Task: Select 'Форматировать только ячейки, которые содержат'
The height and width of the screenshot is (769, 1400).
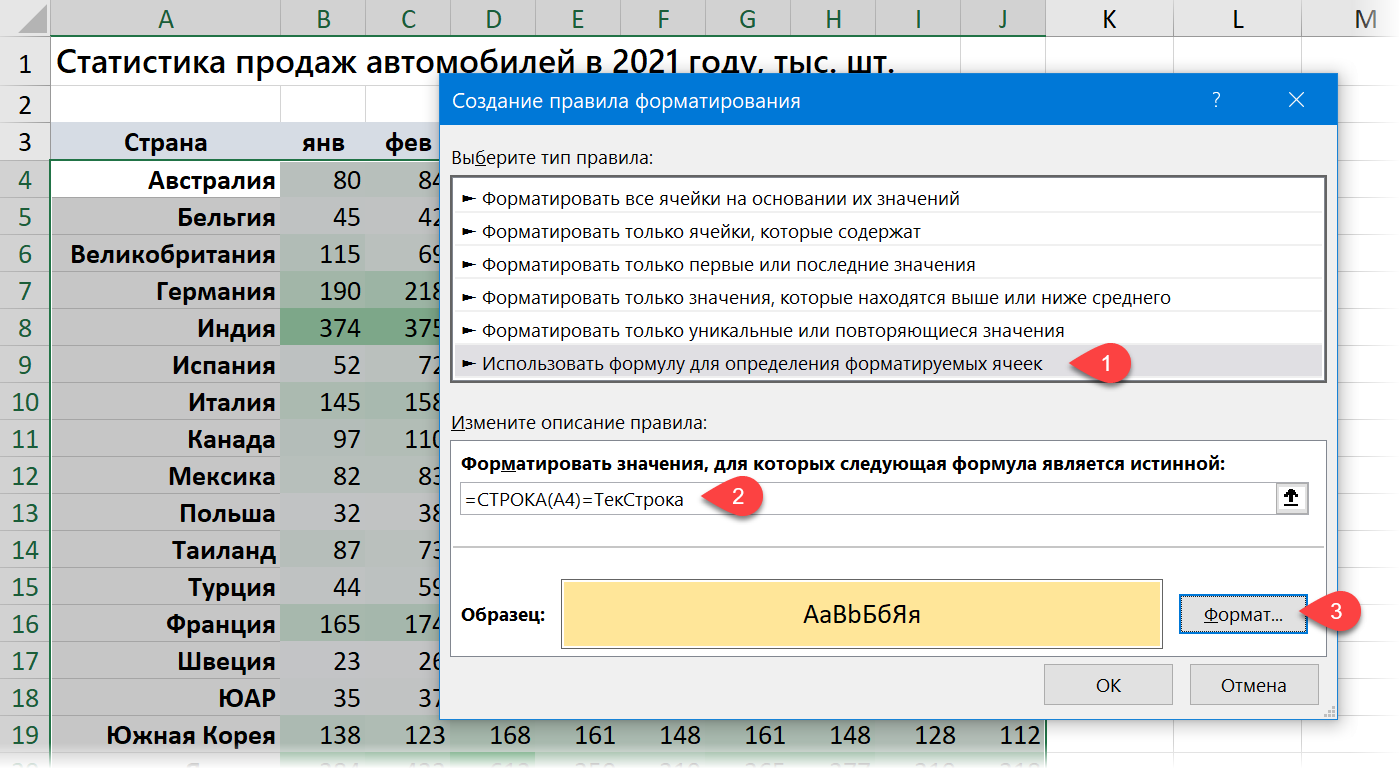Action: (x=700, y=231)
